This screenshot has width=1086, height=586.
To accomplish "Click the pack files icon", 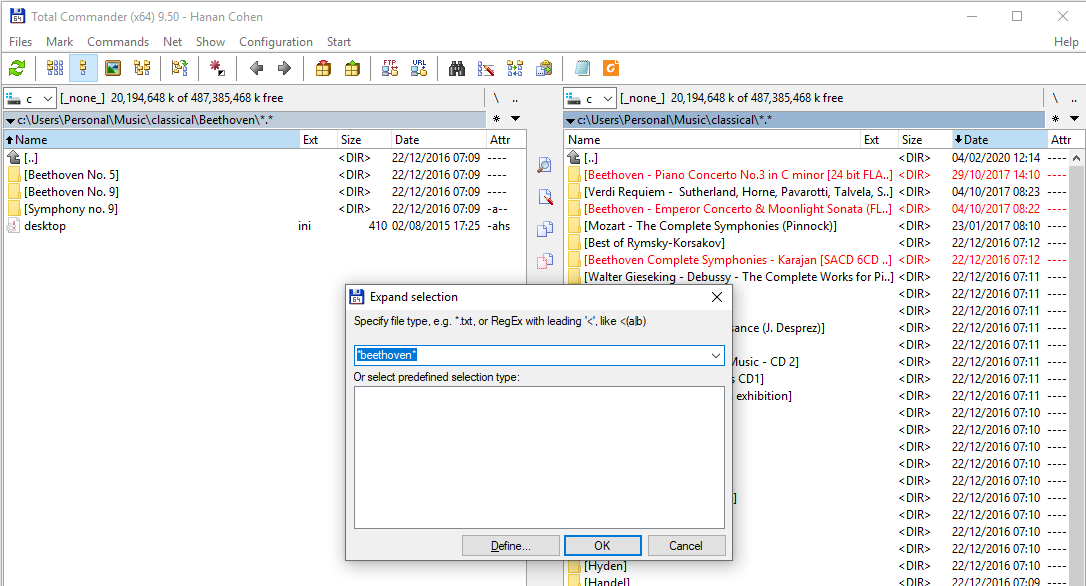I will [x=323, y=68].
